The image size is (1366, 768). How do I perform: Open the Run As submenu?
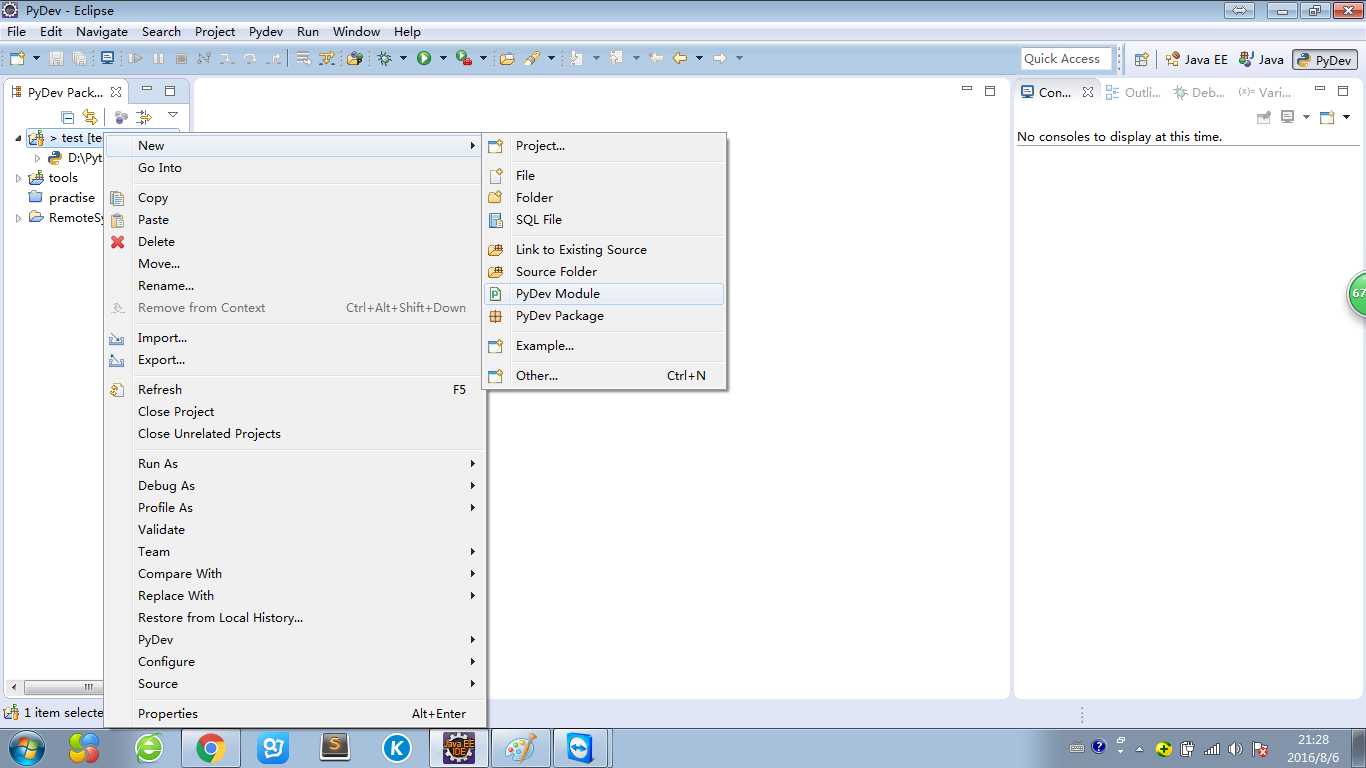295,464
